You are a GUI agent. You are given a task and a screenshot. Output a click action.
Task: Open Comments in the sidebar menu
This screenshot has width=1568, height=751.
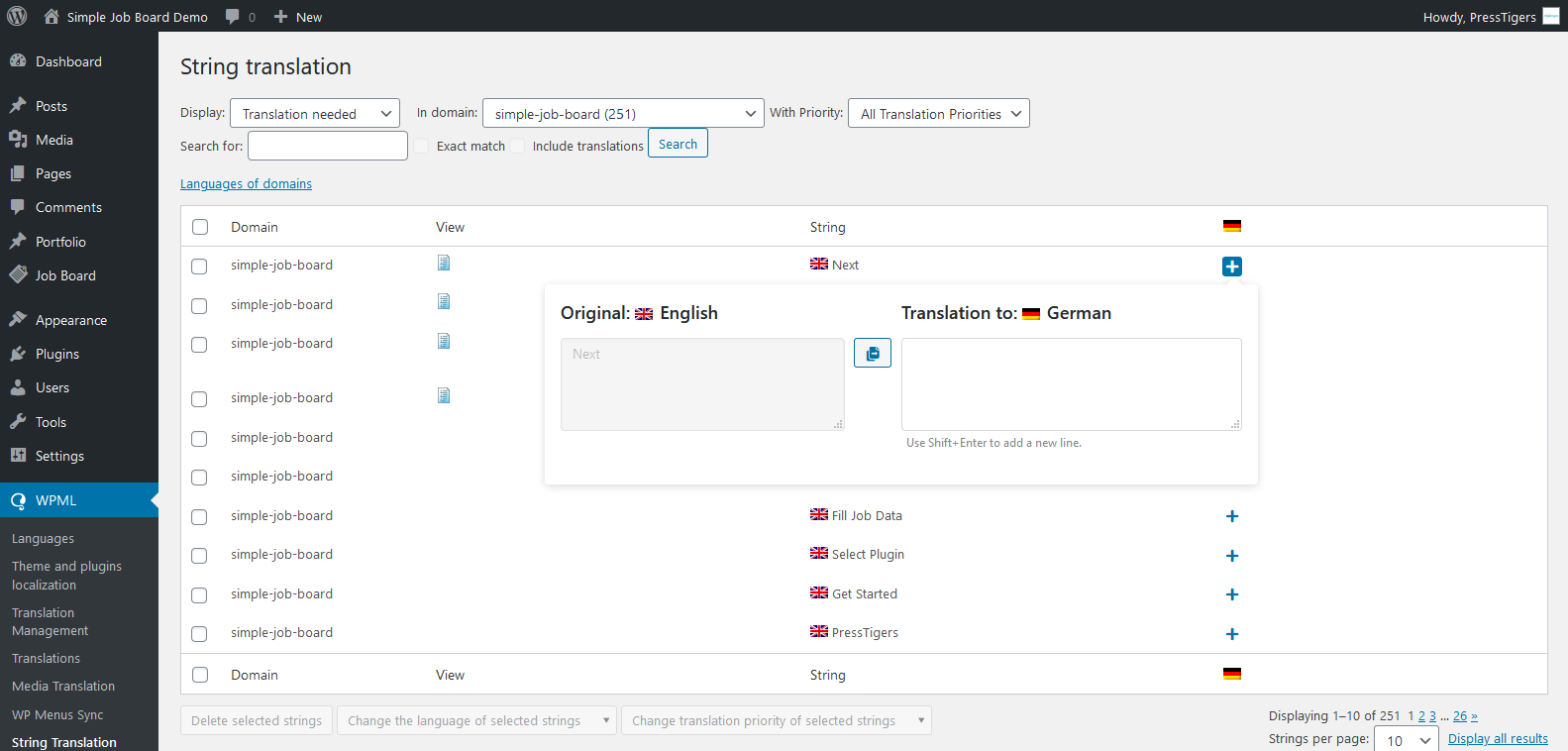click(68, 207)
